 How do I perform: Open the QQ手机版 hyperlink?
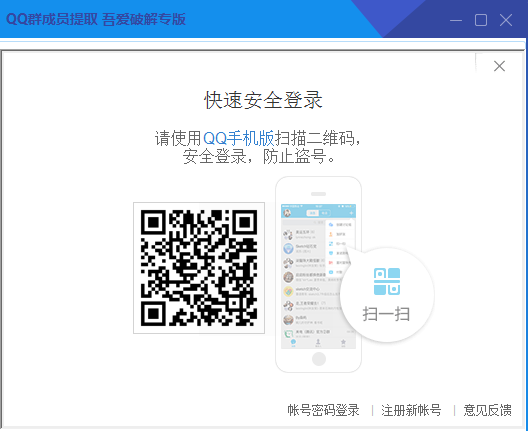239,138
